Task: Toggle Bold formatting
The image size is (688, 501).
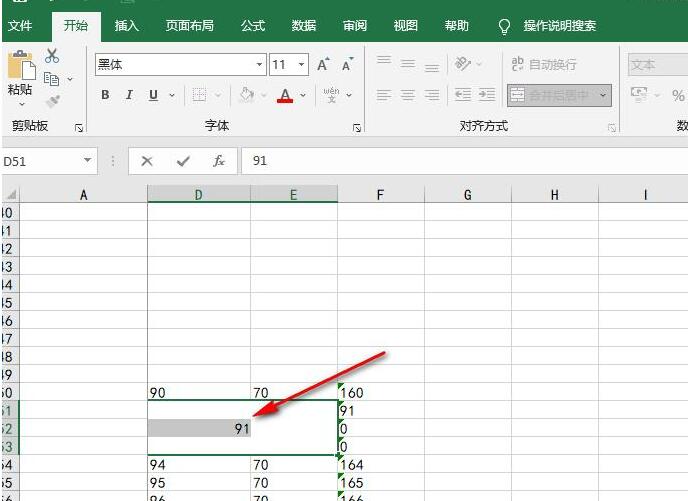Action: (x=105, y=95)
